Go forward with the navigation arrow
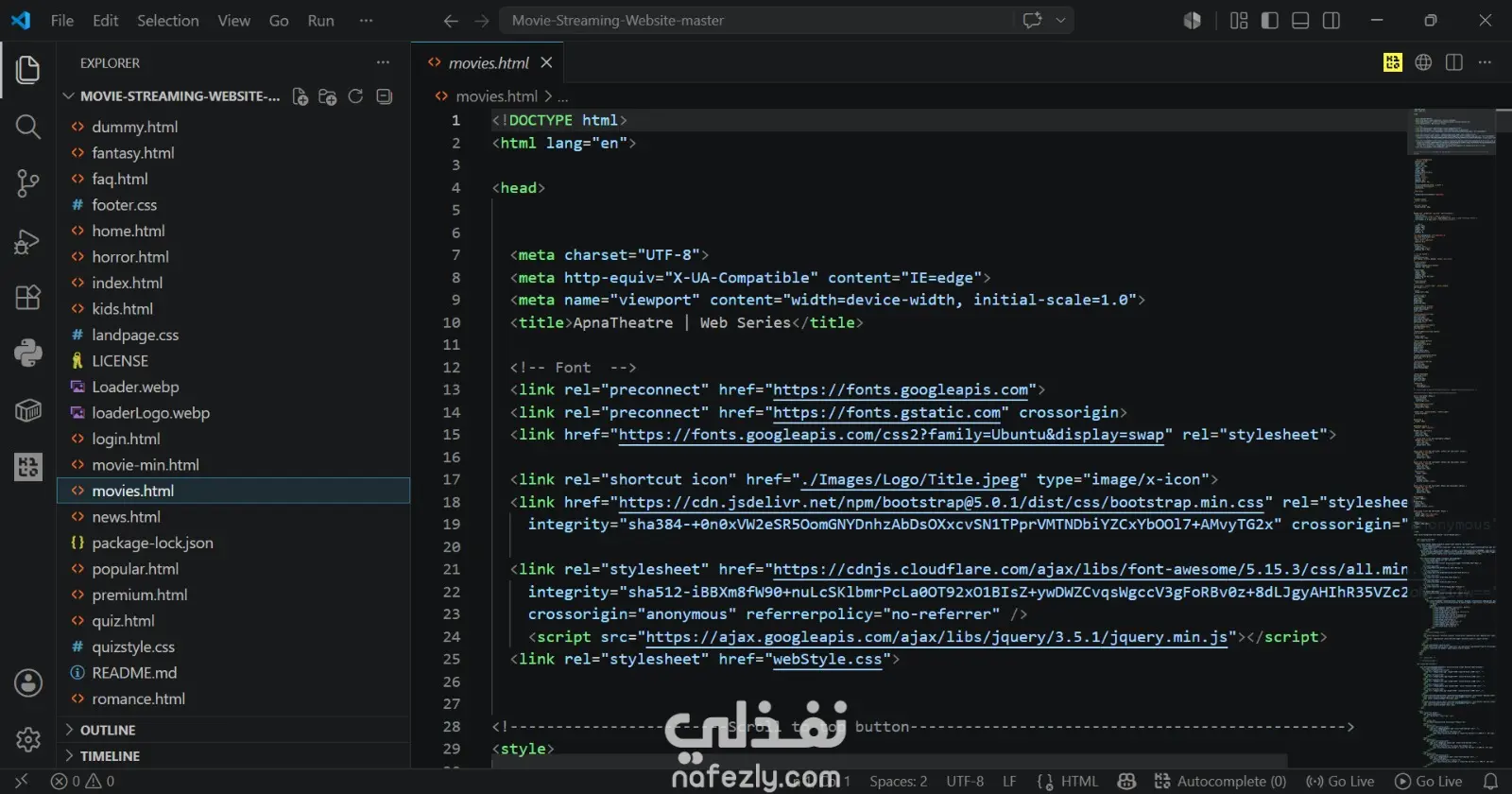1512x794 pixels. tap(482, 21)
